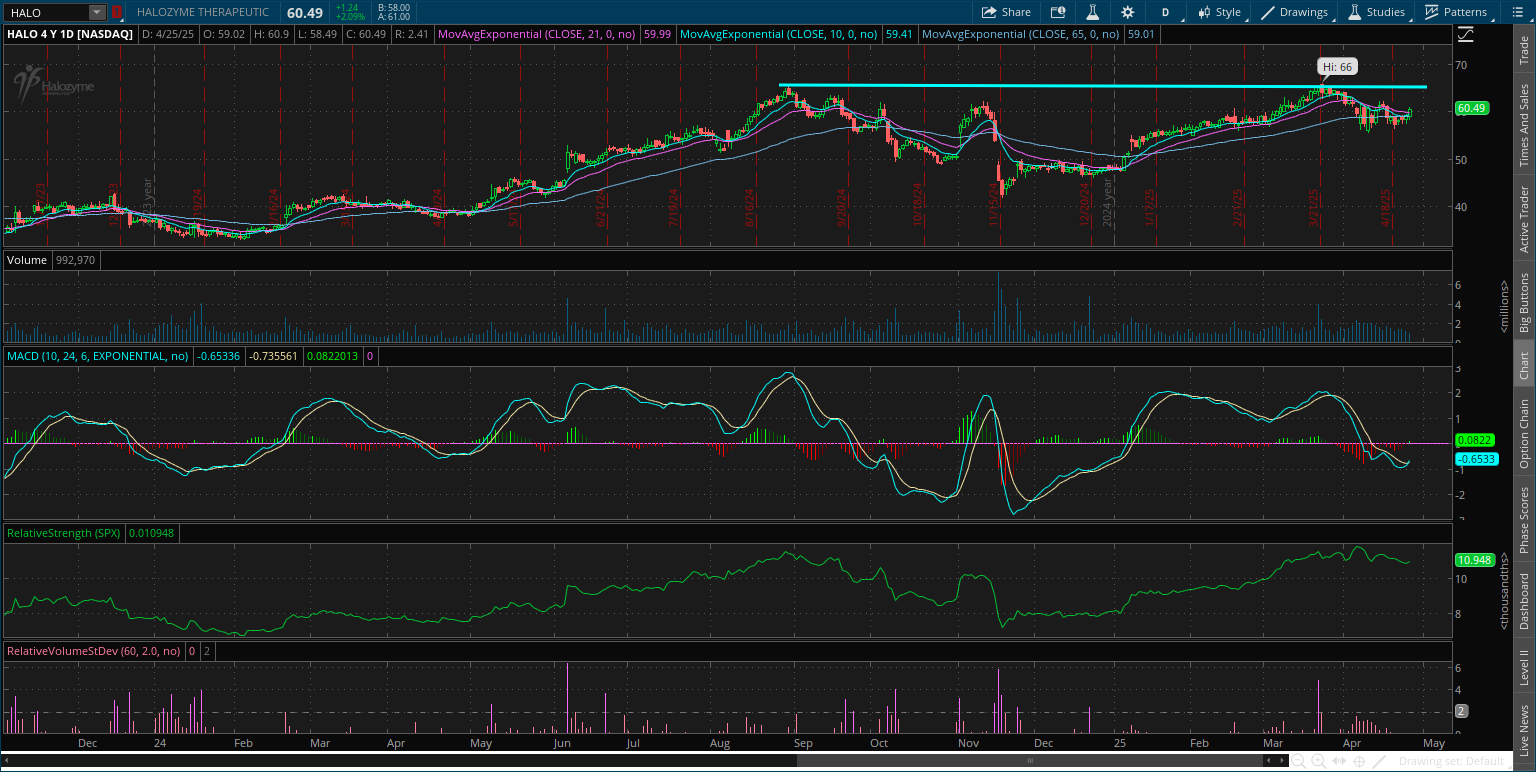
Task: Click the HALO 4 Y 1D [NASDAQ] label
Action: coord(70,34)
